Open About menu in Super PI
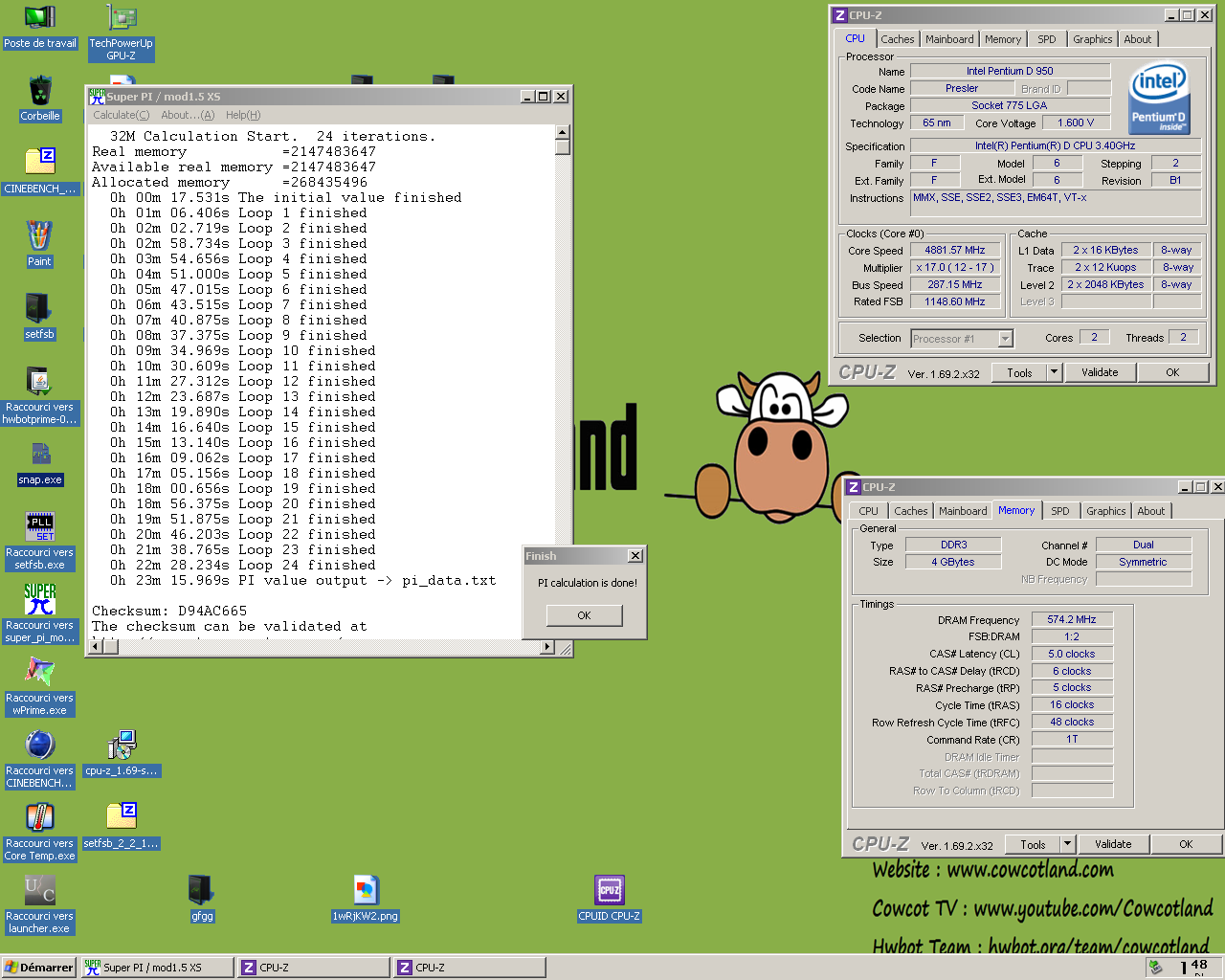Screen dimensions: 1225x980 (x=188, y=115)
